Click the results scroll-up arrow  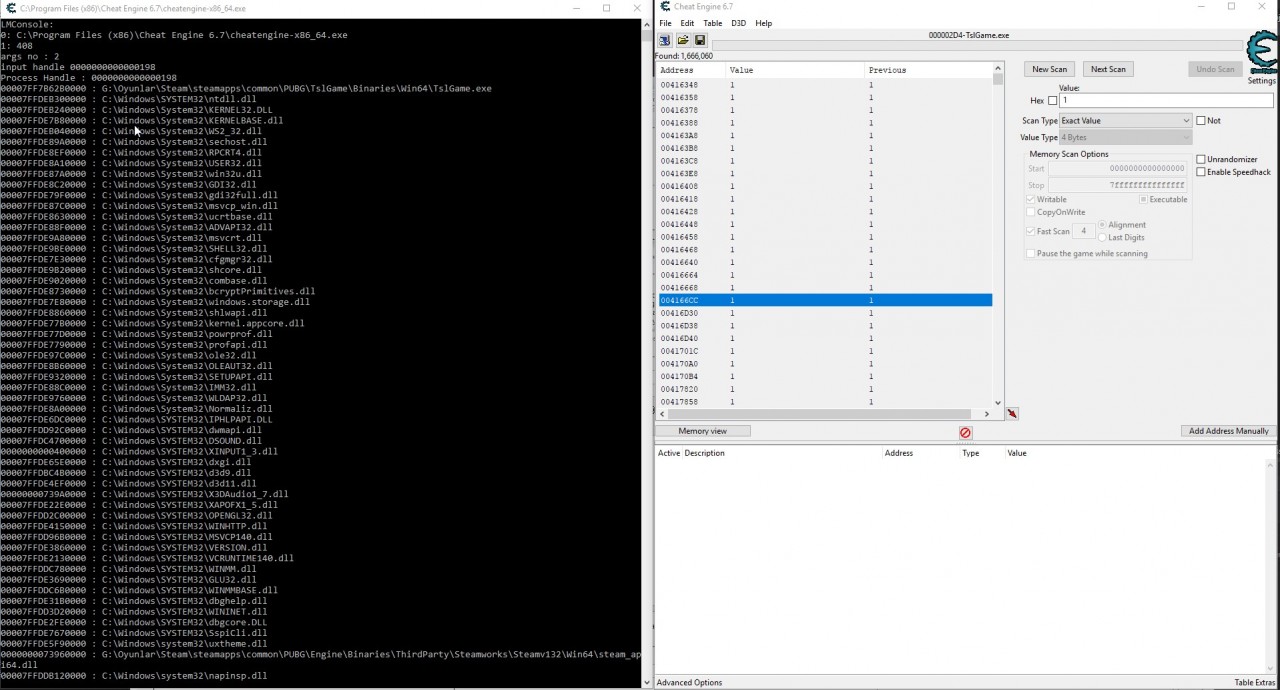click(x=997, y=69)
